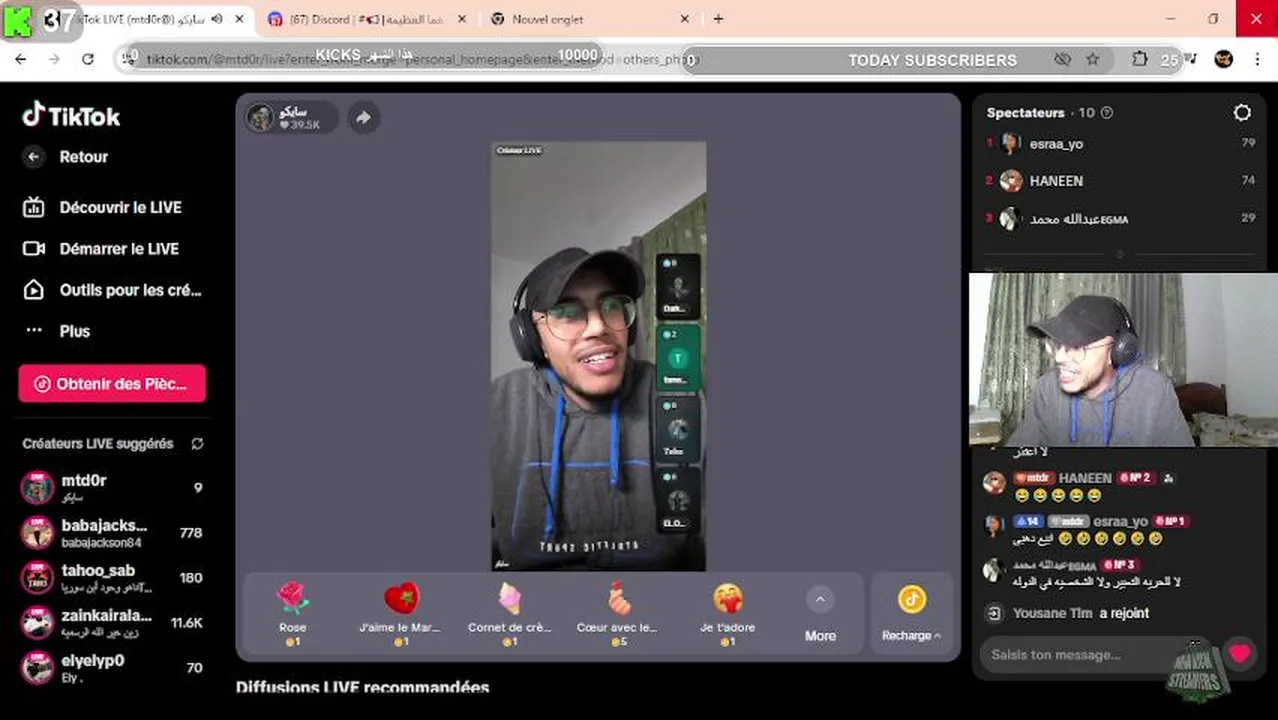Click the view site information icon

(128, 59)
